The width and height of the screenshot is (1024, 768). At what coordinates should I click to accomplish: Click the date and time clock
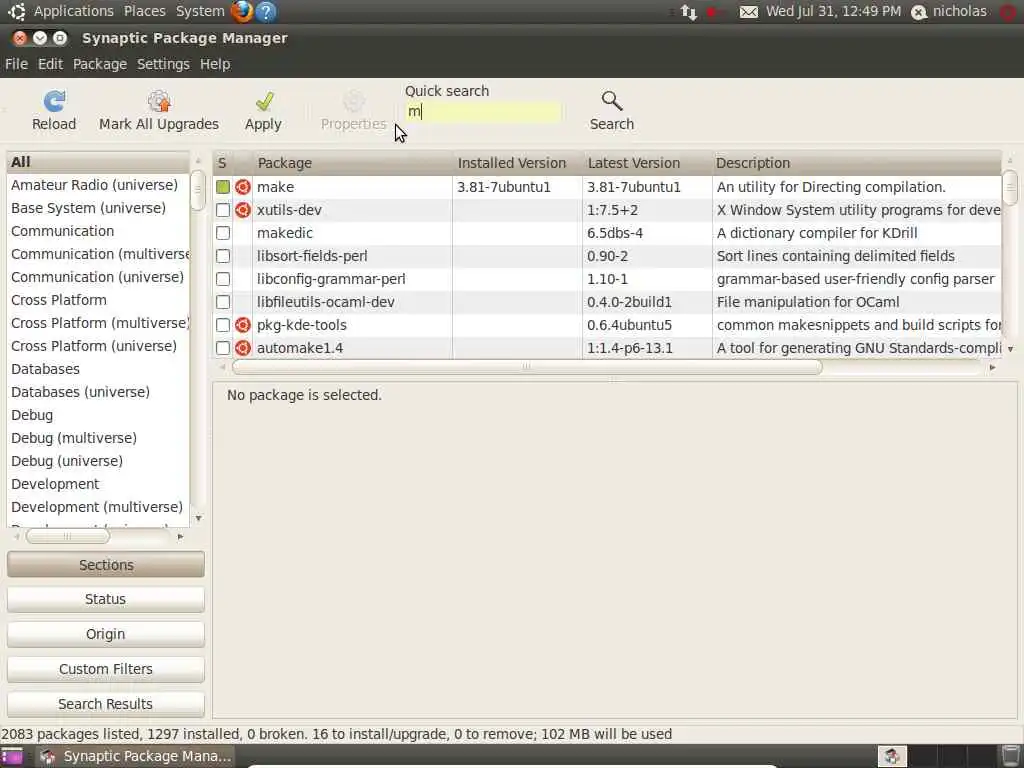833,11
